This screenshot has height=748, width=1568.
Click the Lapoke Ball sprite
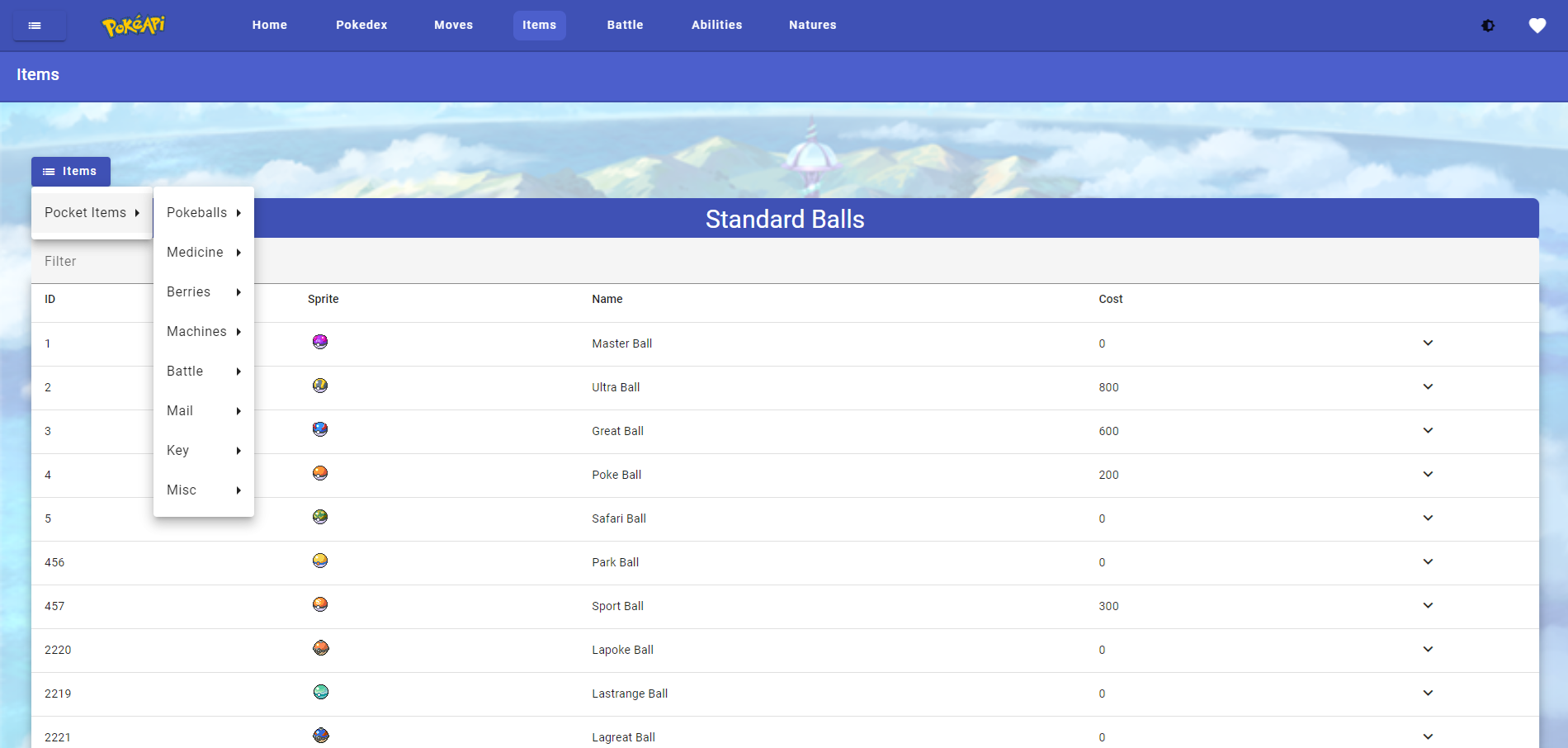click(x=321, y=648)
